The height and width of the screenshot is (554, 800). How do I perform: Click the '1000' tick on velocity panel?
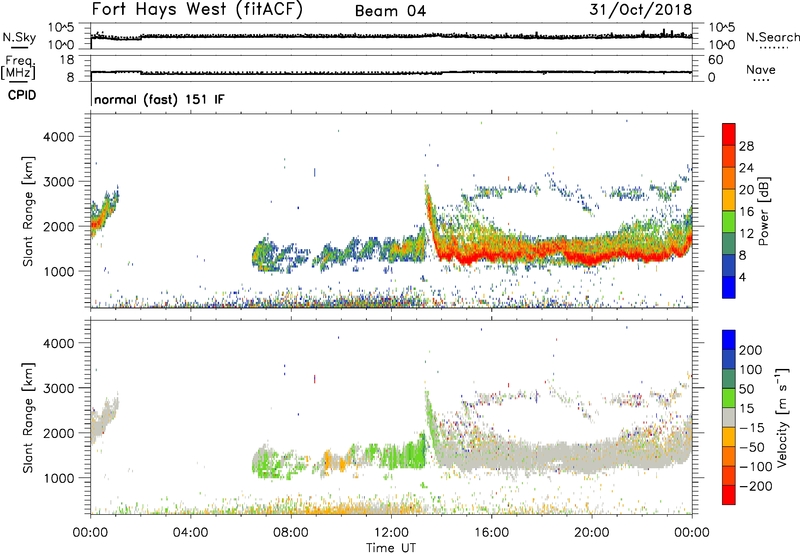point(59,478)
